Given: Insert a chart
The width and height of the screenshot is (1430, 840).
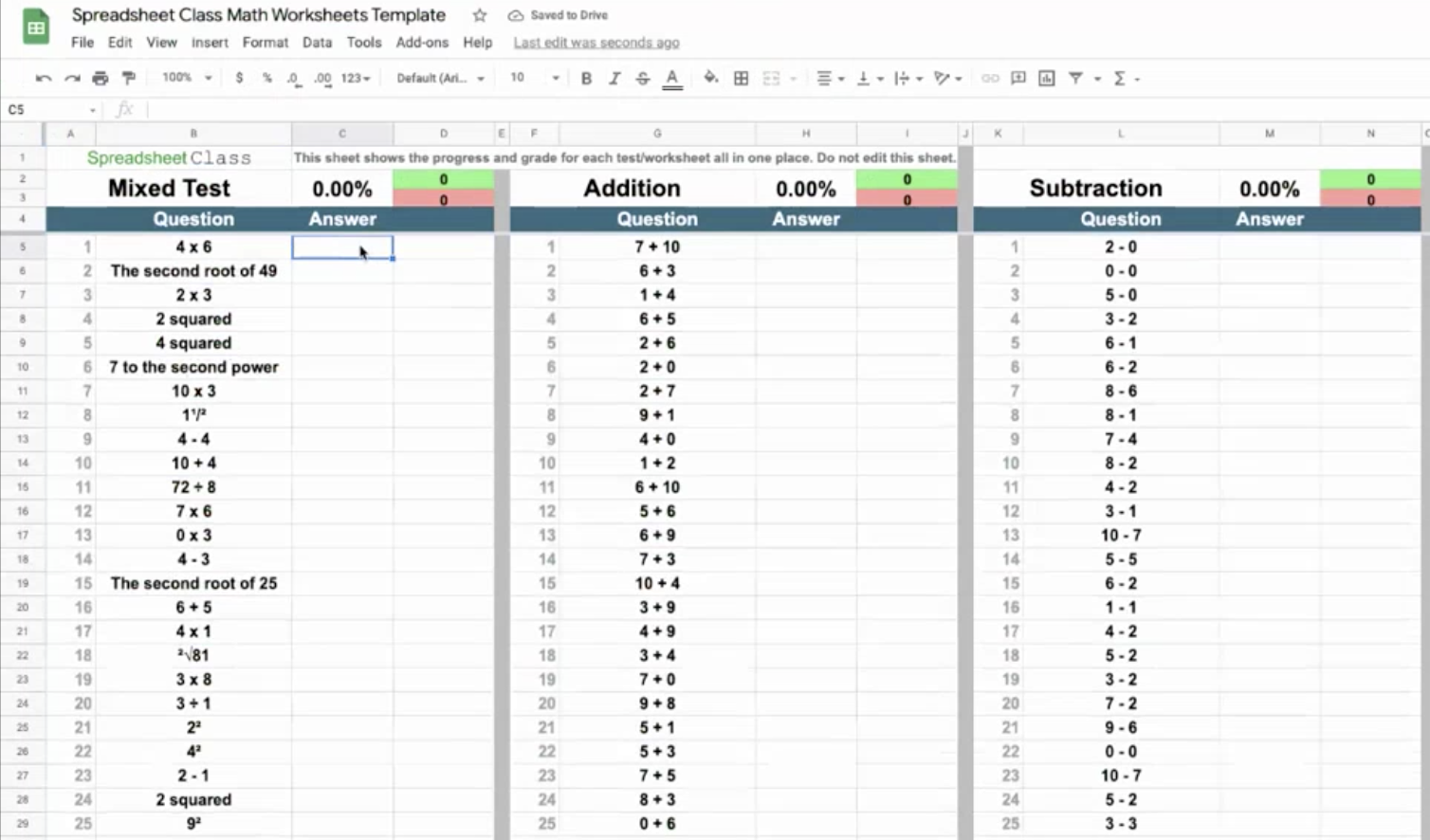Looking at the screenshot, I should [1046, 78].
